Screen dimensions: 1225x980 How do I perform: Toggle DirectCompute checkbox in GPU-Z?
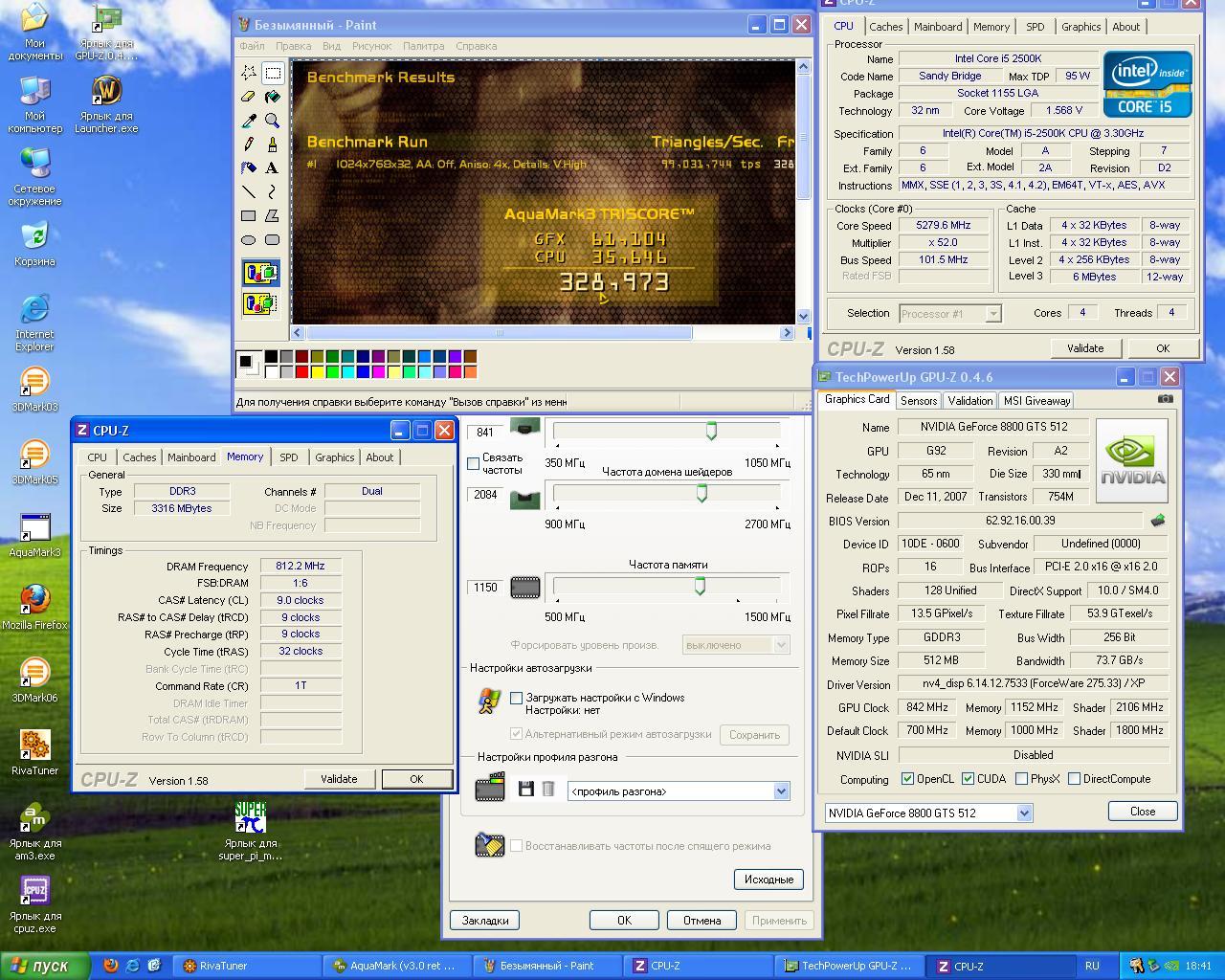coord(1074,779)
